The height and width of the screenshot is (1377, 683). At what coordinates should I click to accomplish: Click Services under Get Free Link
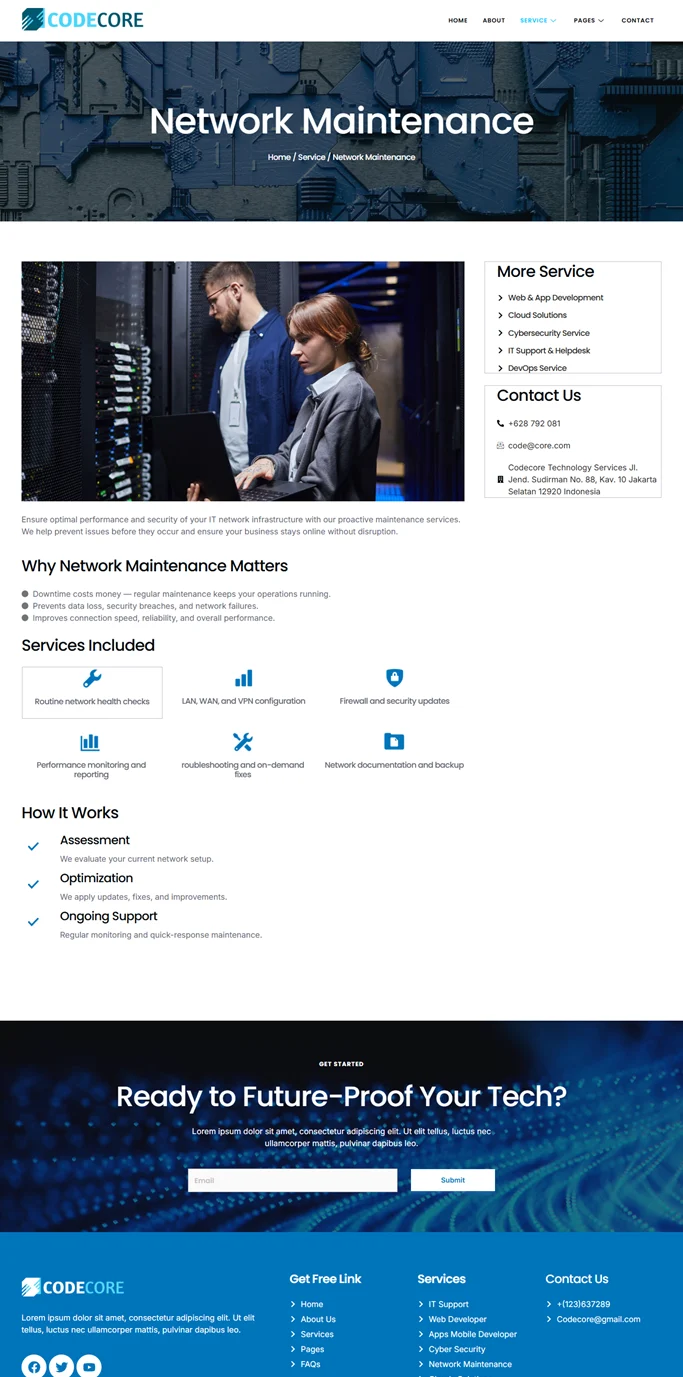point(317,1334)
